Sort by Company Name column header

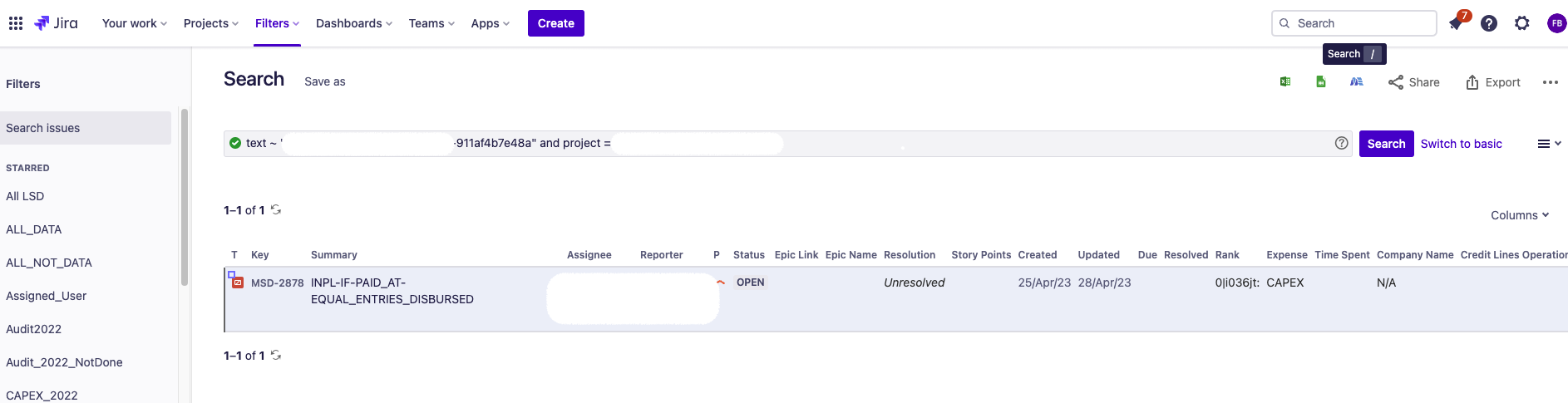click(1415, 255)
